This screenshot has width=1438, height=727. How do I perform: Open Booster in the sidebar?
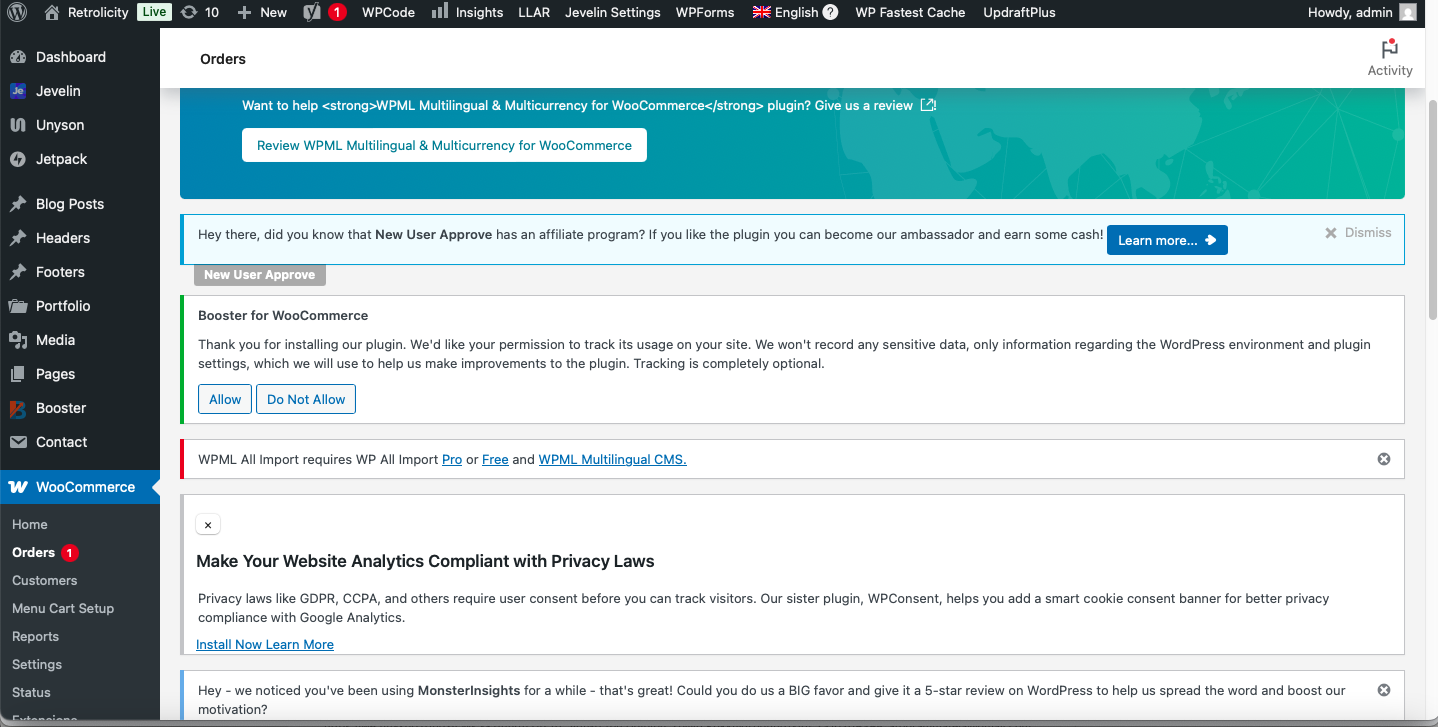[61, 408]
